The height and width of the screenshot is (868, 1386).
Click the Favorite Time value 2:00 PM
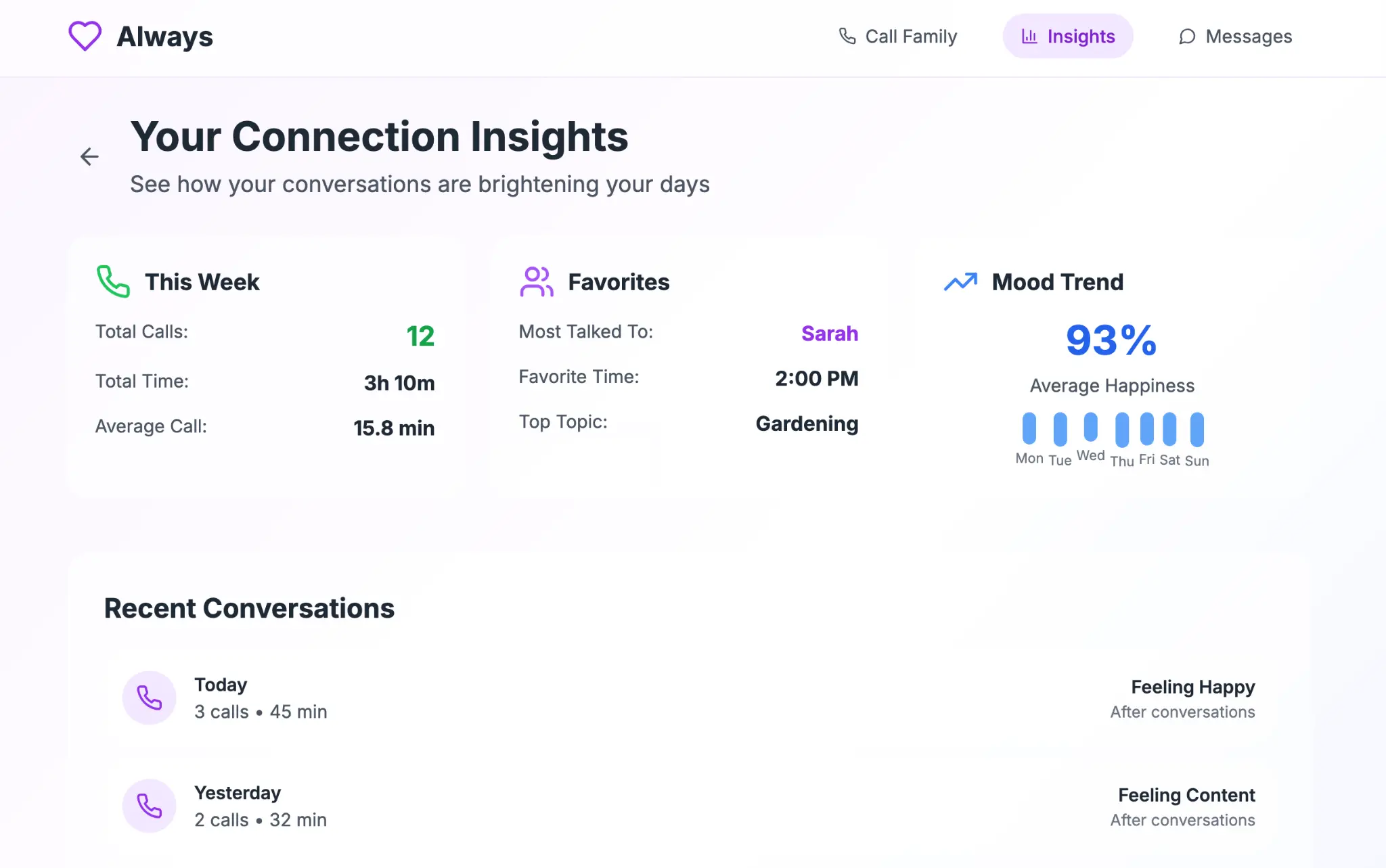(x=817, y=378)
